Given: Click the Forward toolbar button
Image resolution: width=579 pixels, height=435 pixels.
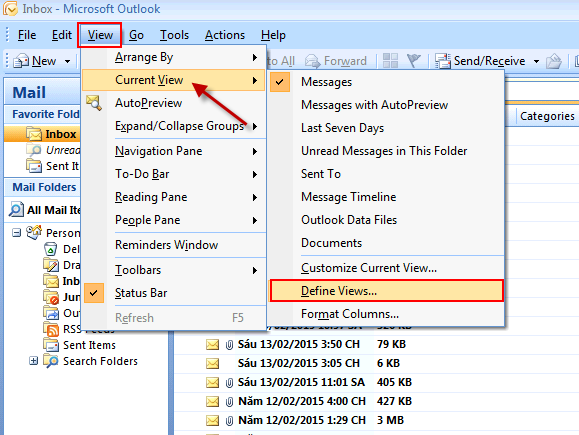Looking at the screenshot, I should click(335, 61).
